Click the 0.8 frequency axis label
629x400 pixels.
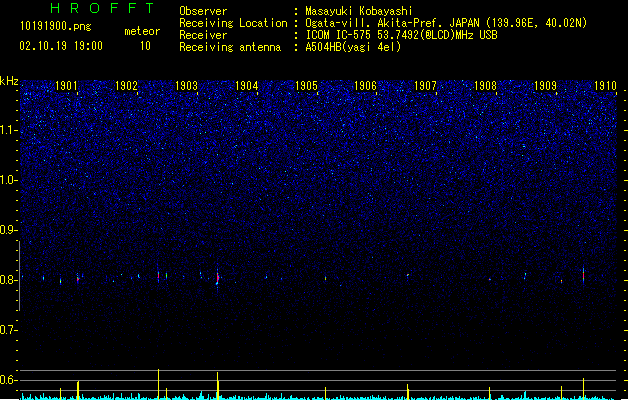coord(8,280)
